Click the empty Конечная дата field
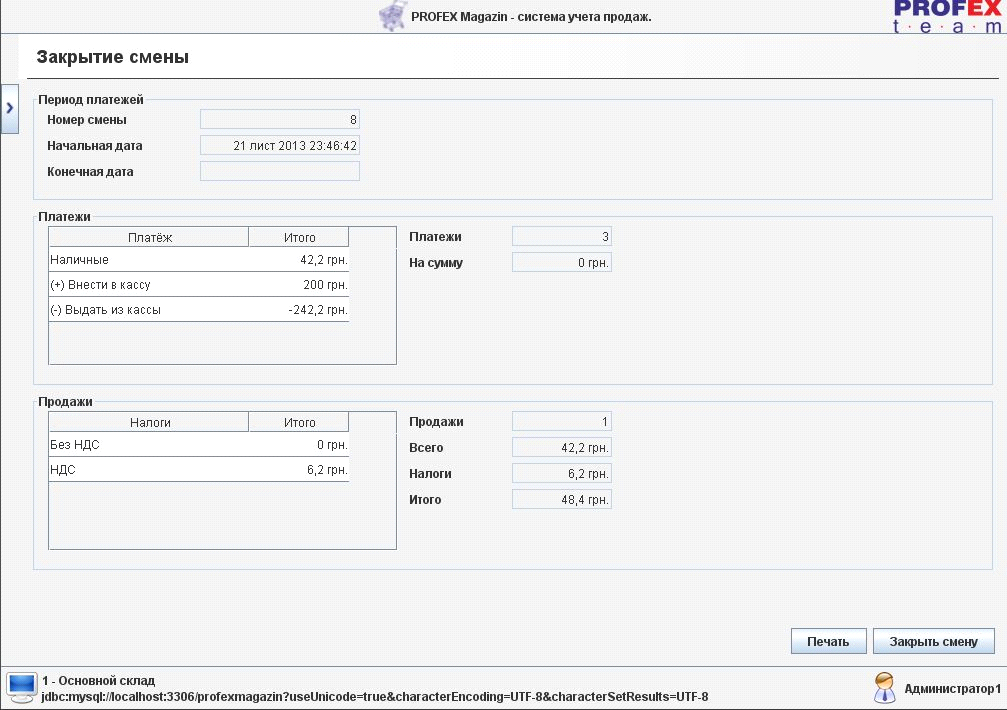1007x710 pixels. (x=280, y=171)
